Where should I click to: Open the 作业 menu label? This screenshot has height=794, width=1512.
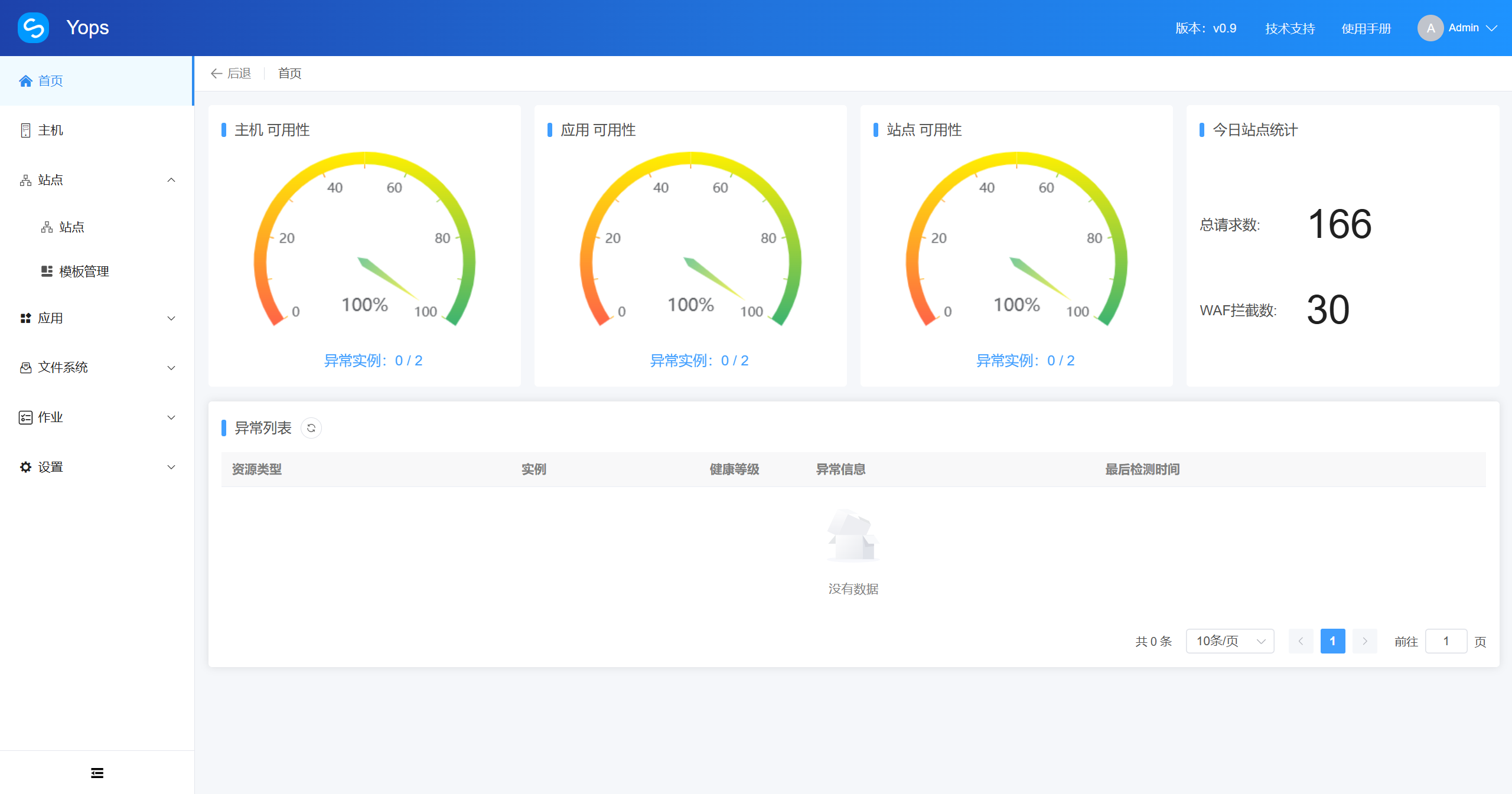(x=51, y=417)
